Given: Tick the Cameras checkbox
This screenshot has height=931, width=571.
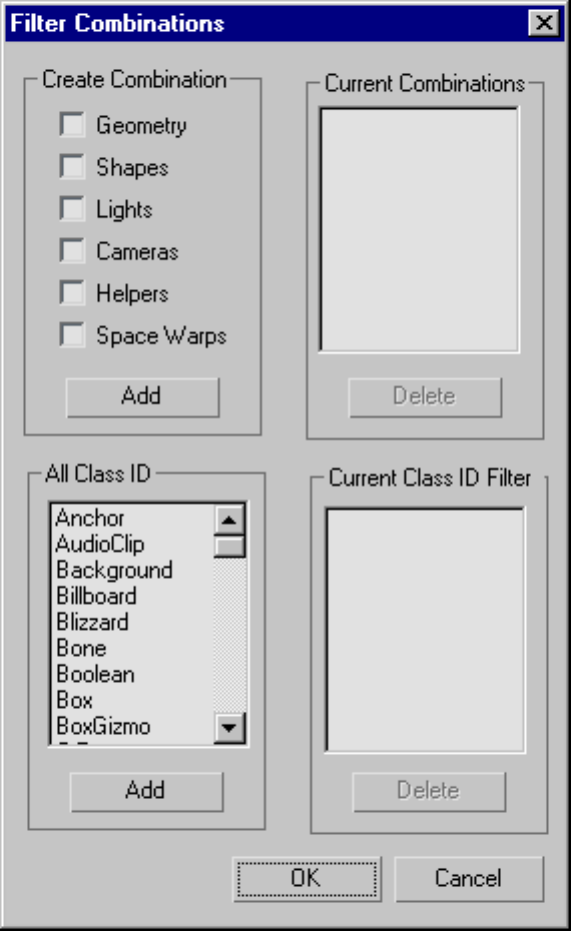Looking at the screenshot, I should [x=72, y=251].
